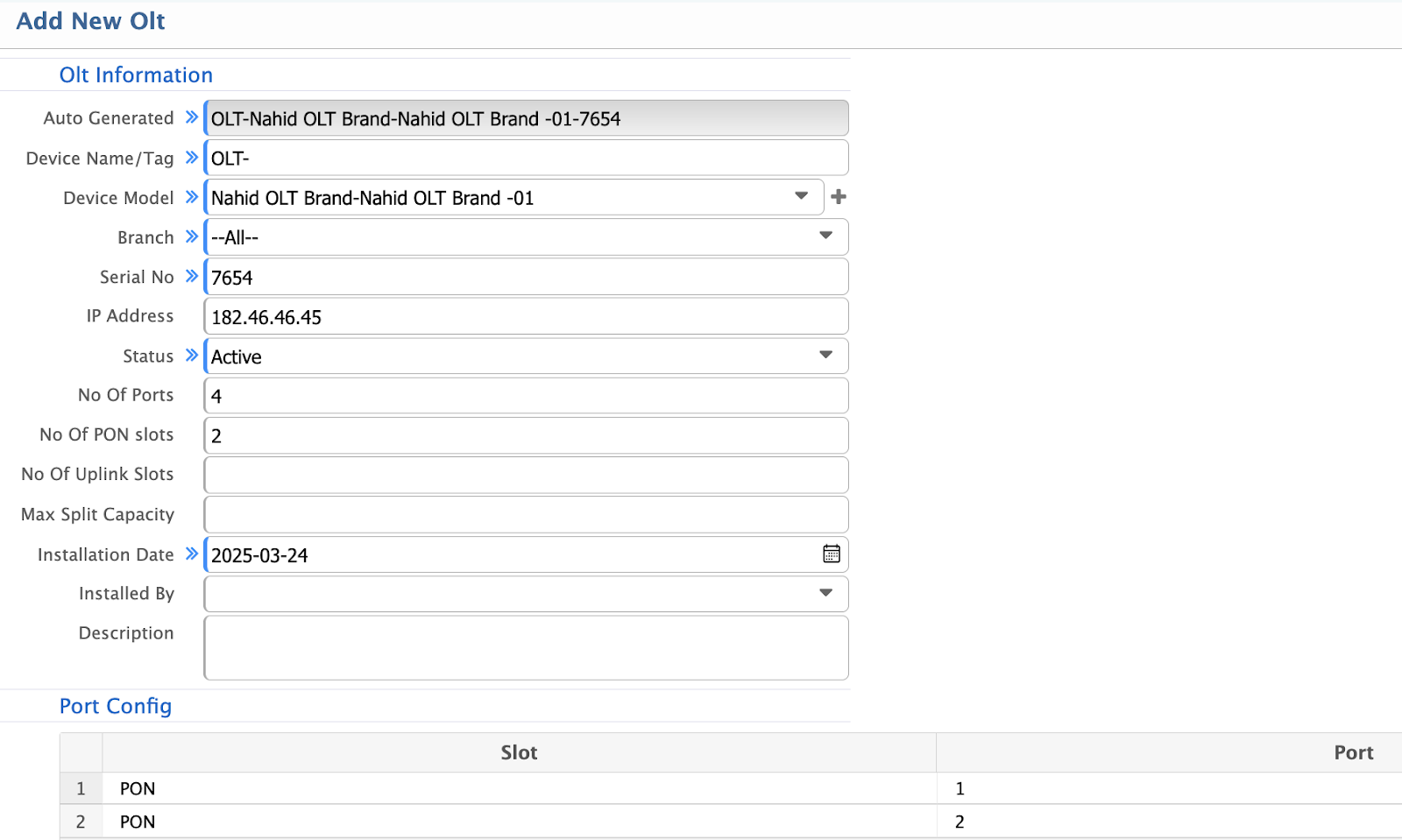Focus the No Of Uplink Slots field

coord(526,475)
